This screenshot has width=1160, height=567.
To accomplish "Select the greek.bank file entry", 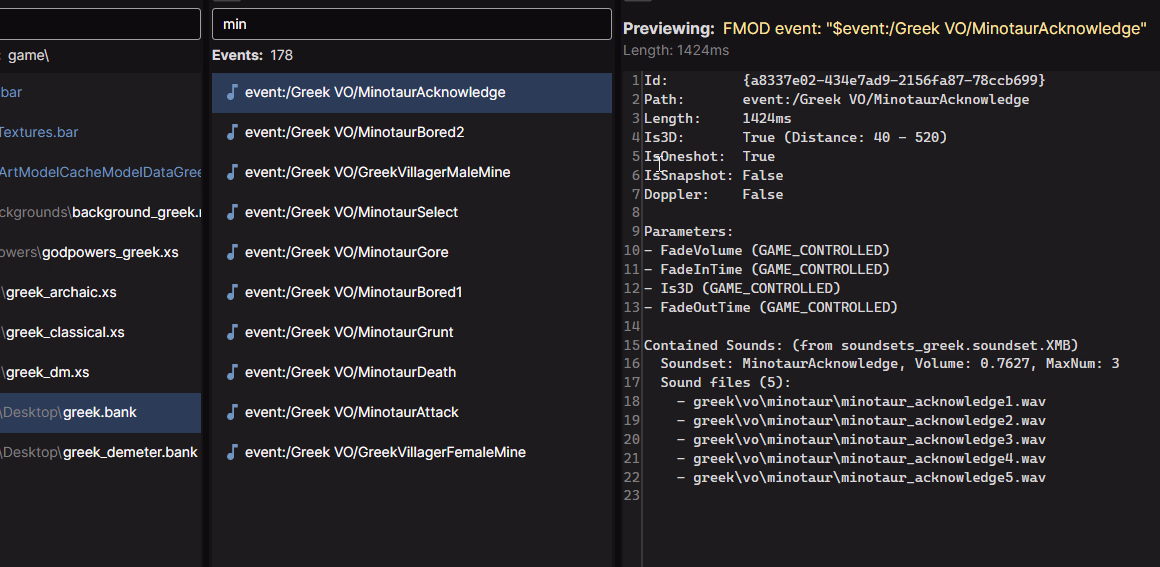I will [99, 412].
